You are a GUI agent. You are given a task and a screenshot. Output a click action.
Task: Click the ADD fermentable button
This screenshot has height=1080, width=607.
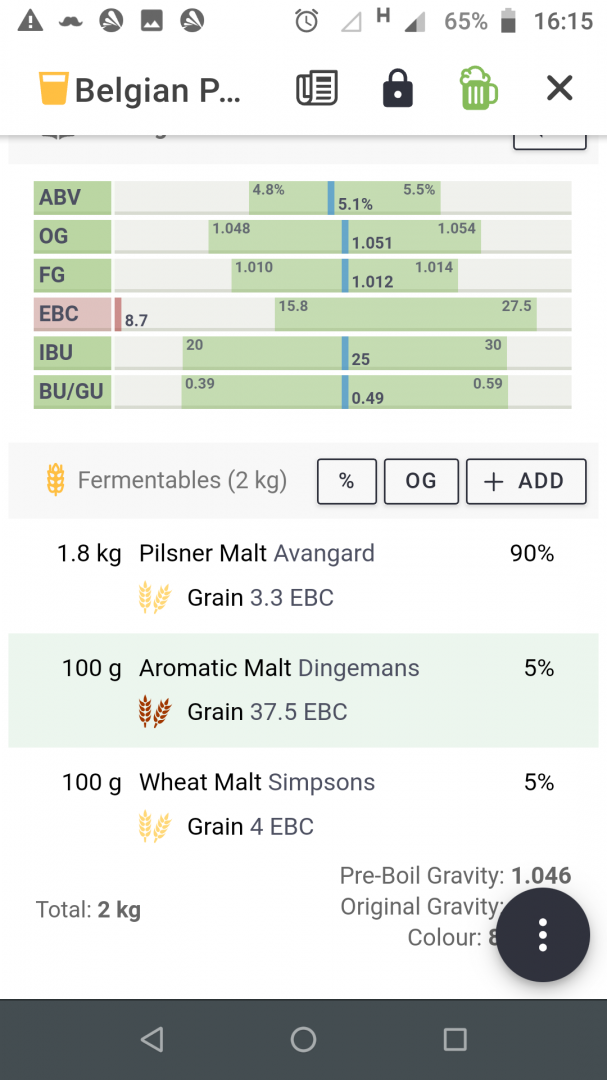pyautogui.click(x=526, y=481)
